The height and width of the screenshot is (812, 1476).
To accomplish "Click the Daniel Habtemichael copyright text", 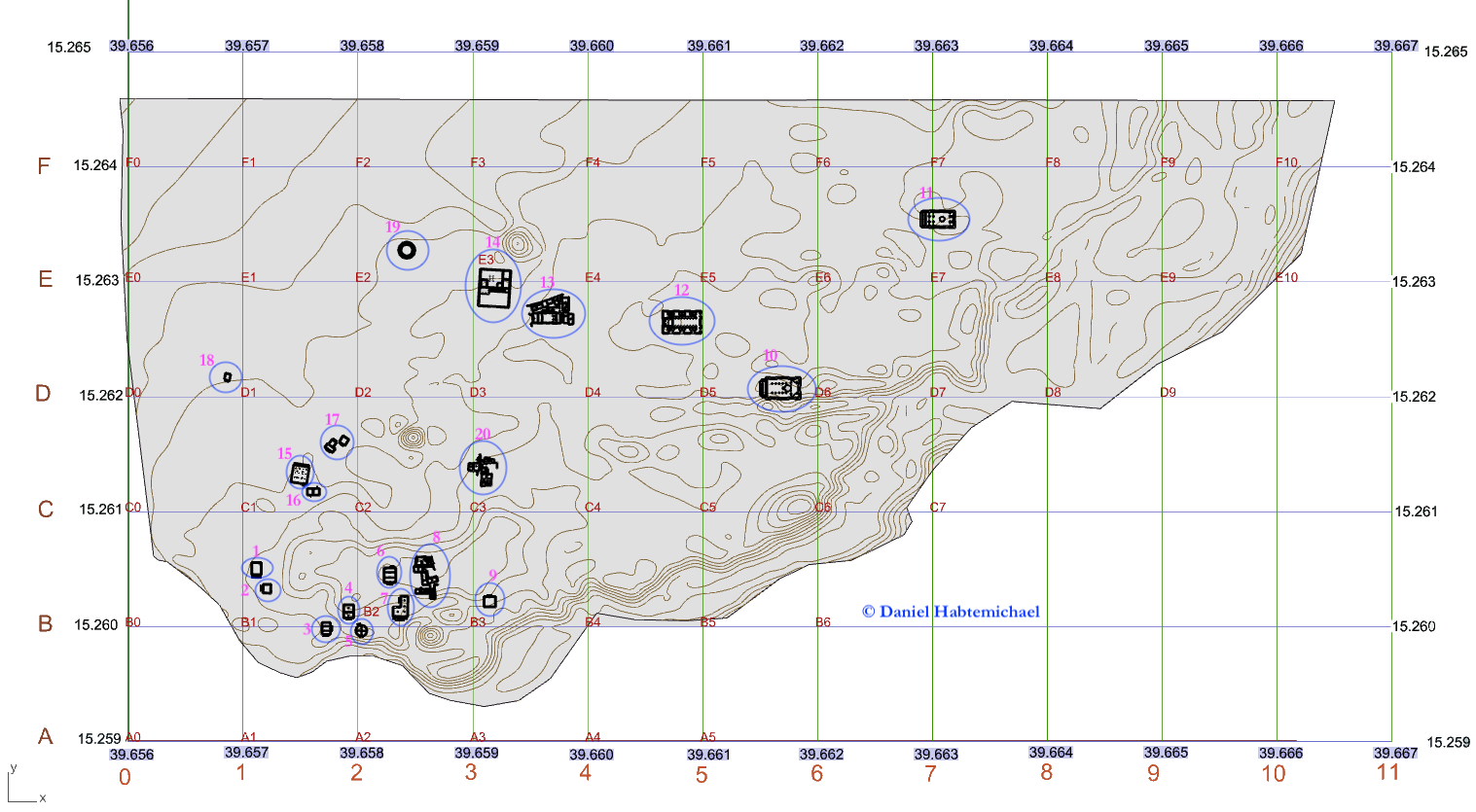I will 950,612.
